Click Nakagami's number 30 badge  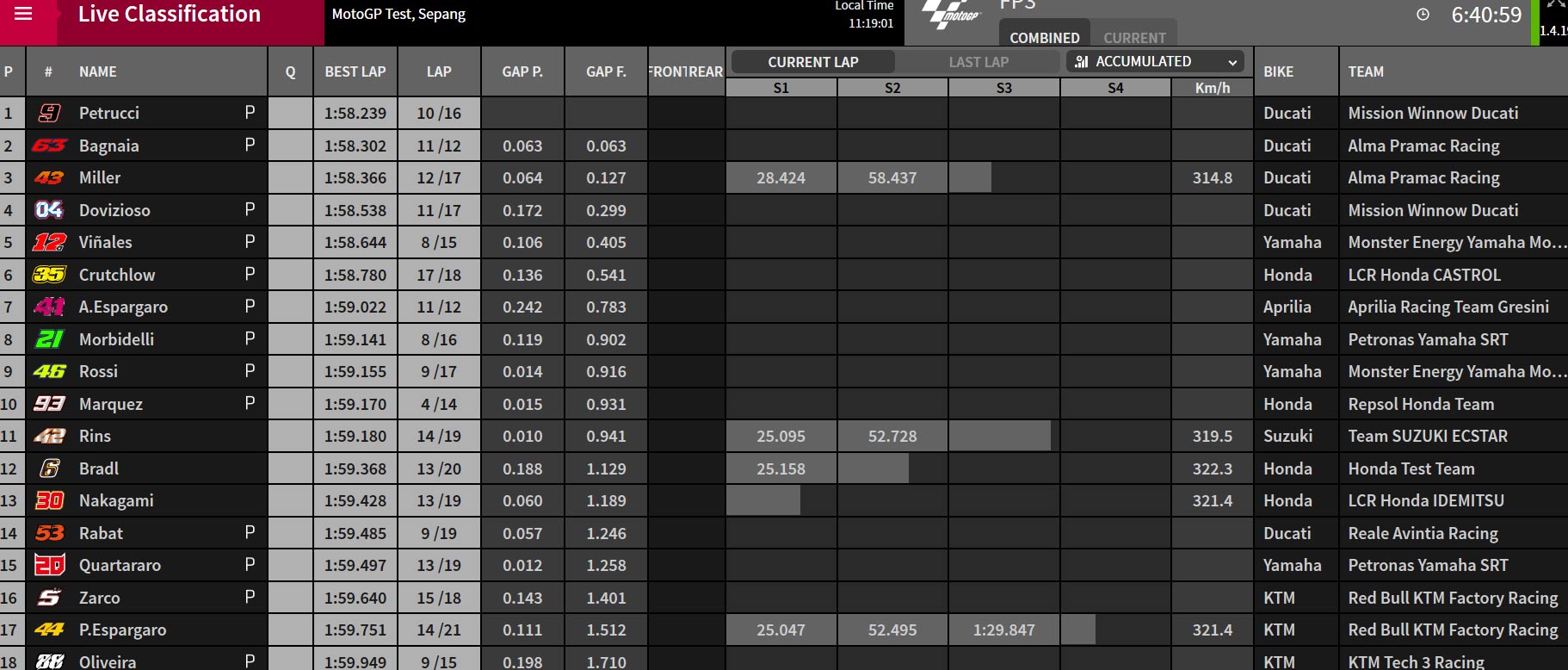(49, 500)
